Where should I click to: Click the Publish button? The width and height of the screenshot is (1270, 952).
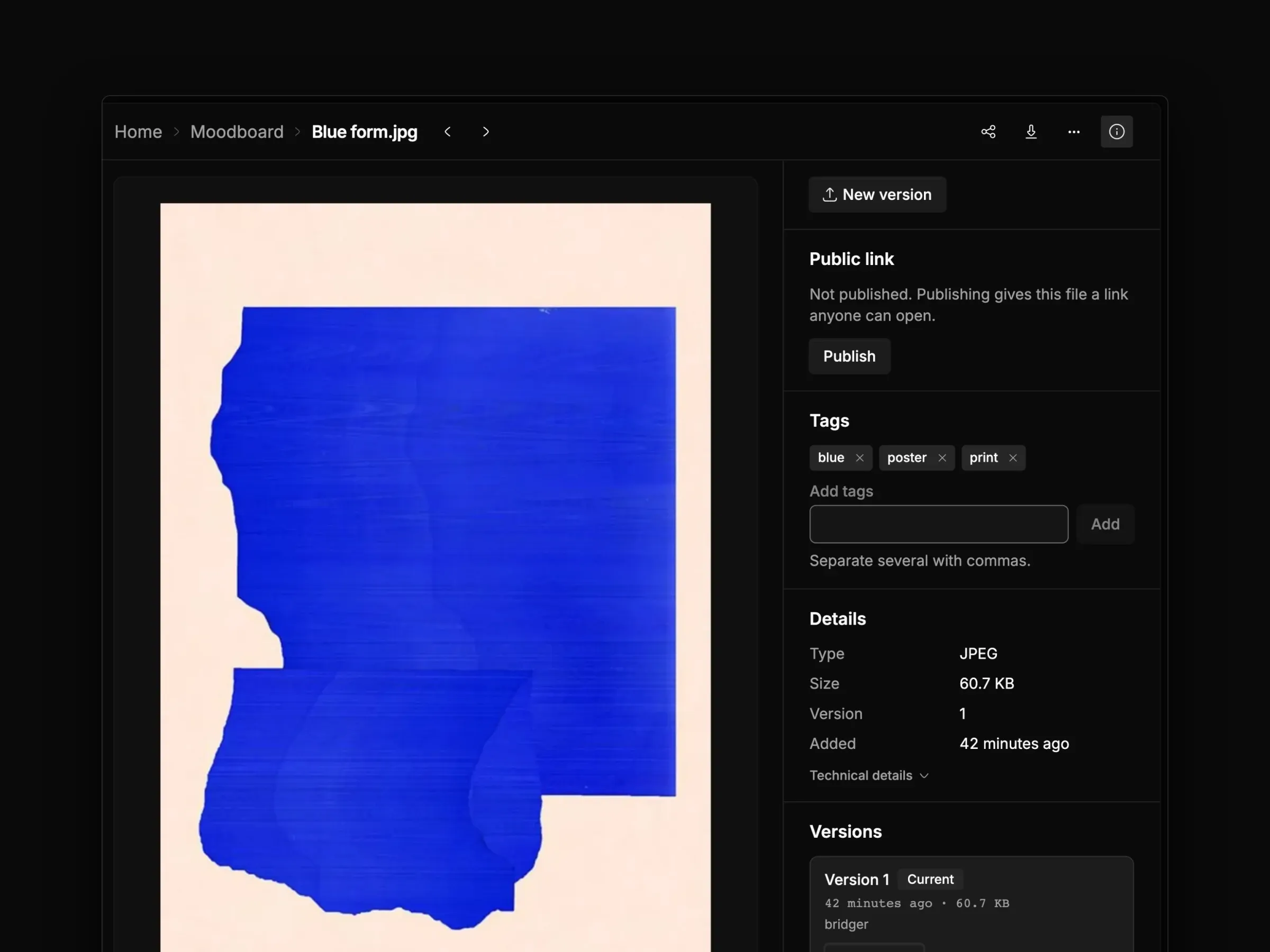[849, 356]
